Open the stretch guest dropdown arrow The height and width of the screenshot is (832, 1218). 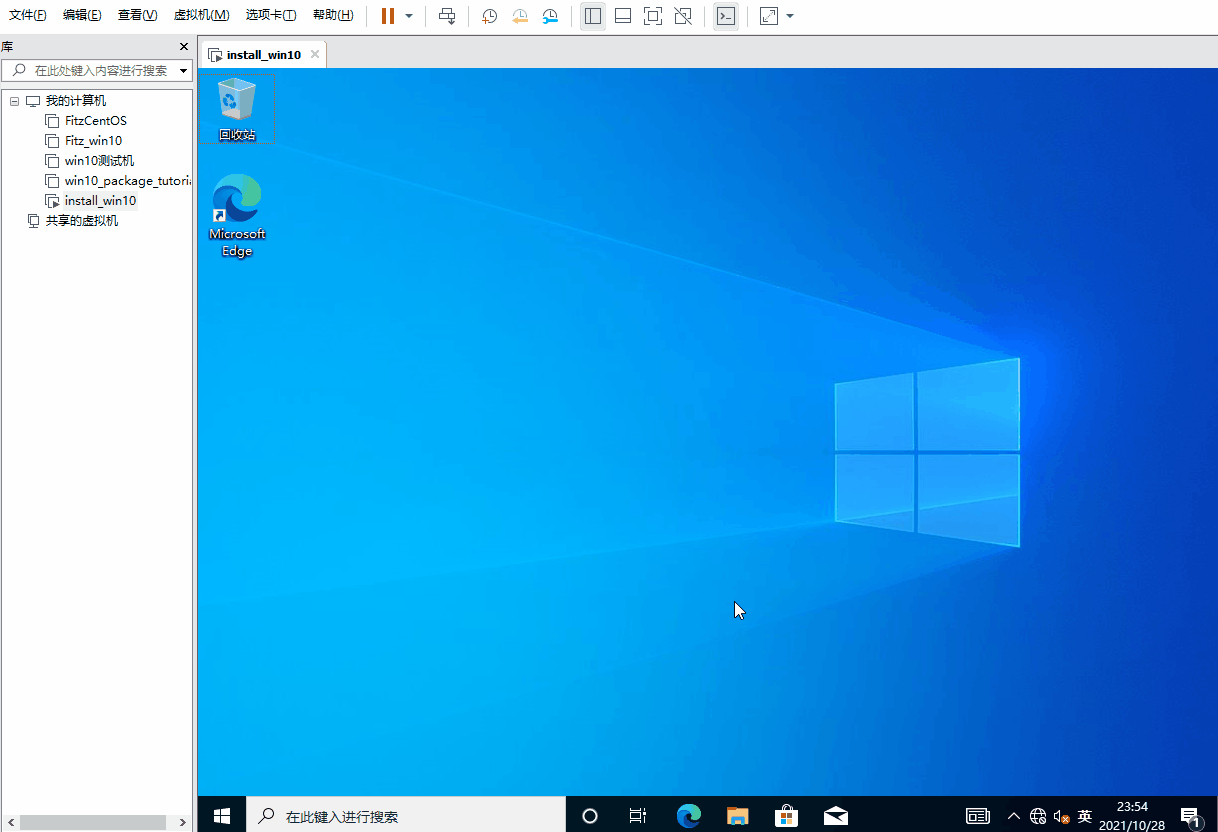[790, 16]
